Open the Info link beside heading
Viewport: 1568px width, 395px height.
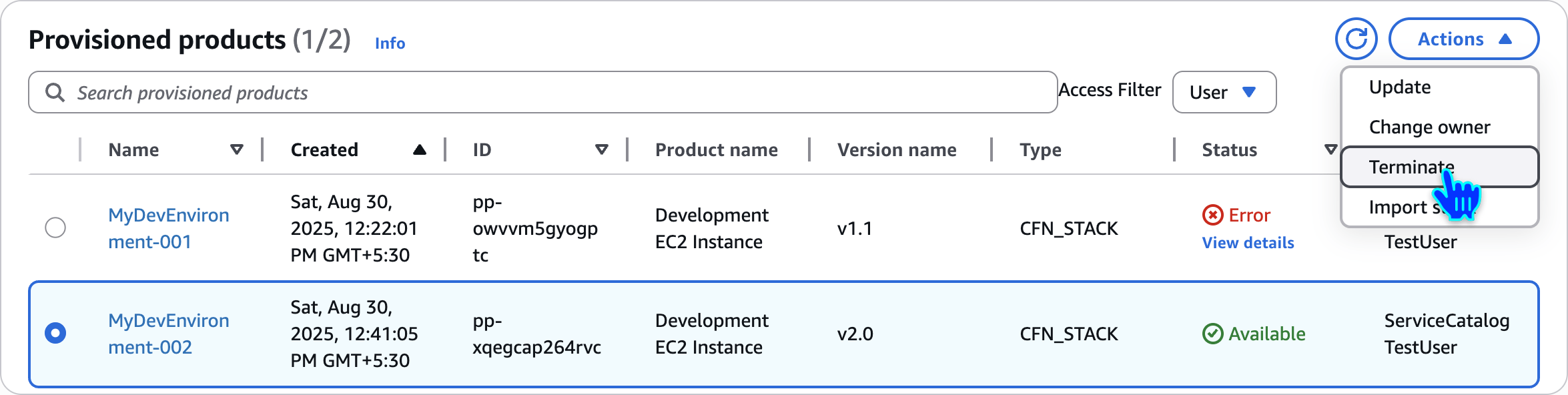pyautogui.click(x=390, y=43)
